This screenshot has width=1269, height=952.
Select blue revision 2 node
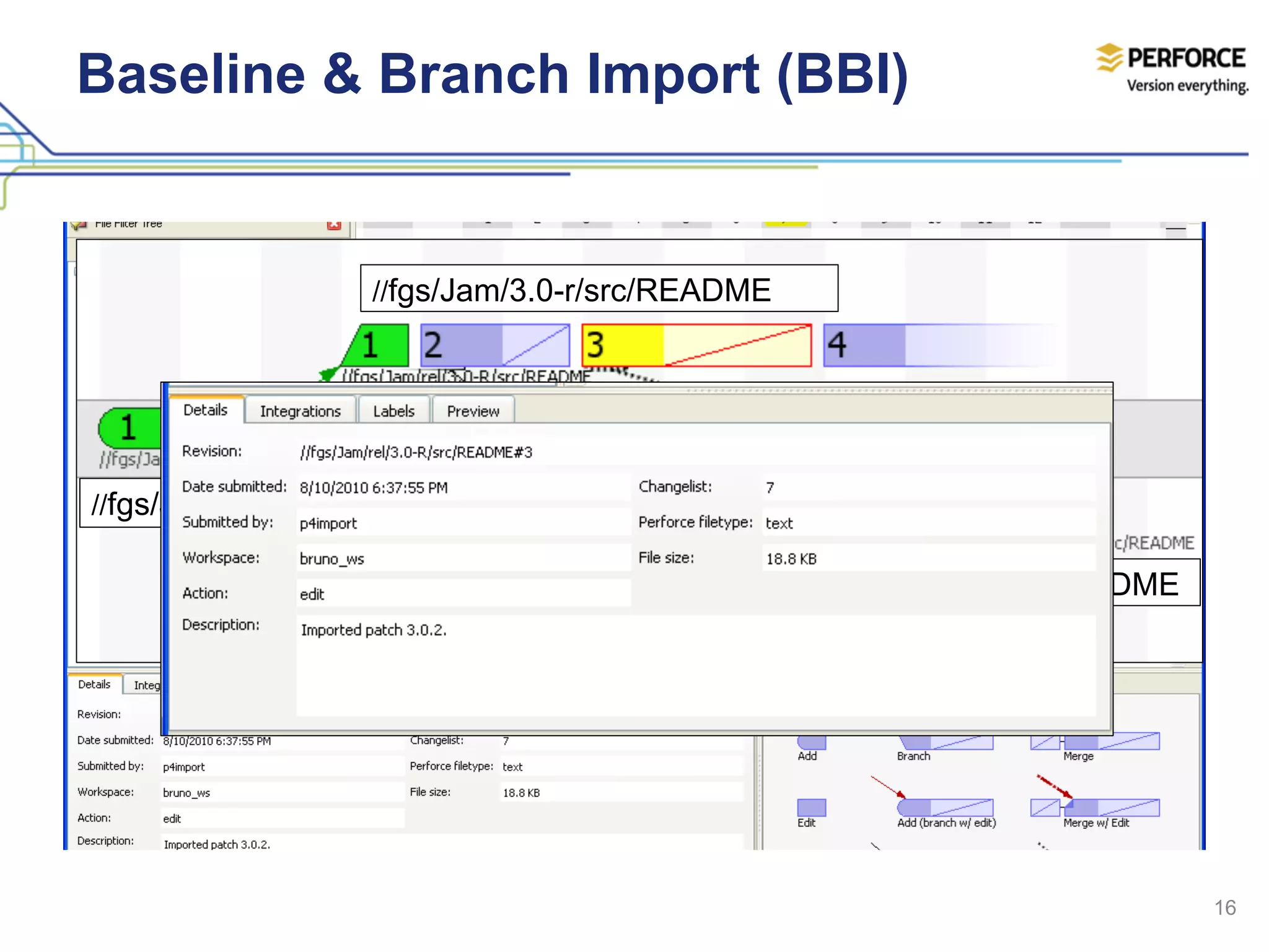[494, 345]
